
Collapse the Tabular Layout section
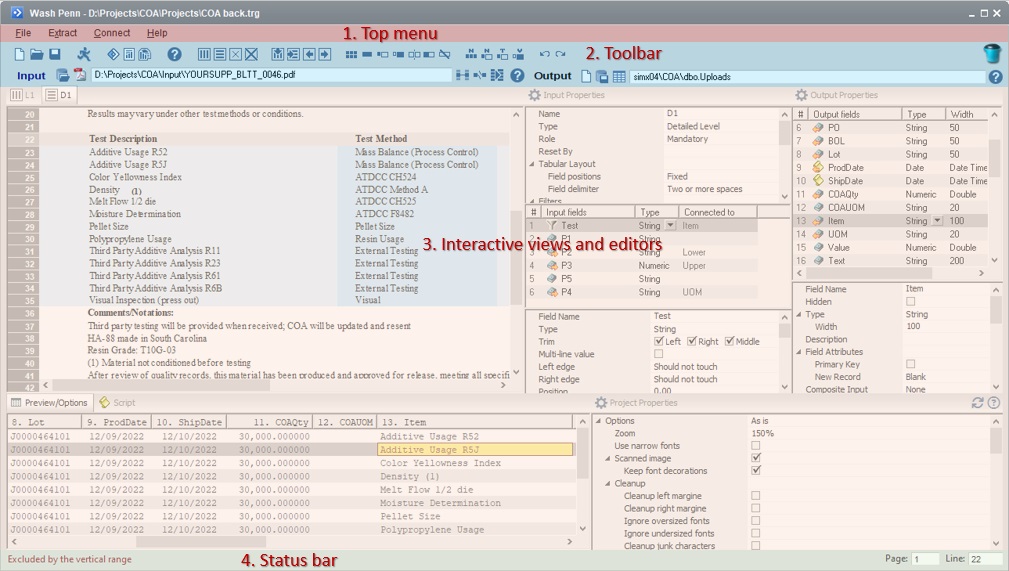pyautogui.click(x=531, y=164)
